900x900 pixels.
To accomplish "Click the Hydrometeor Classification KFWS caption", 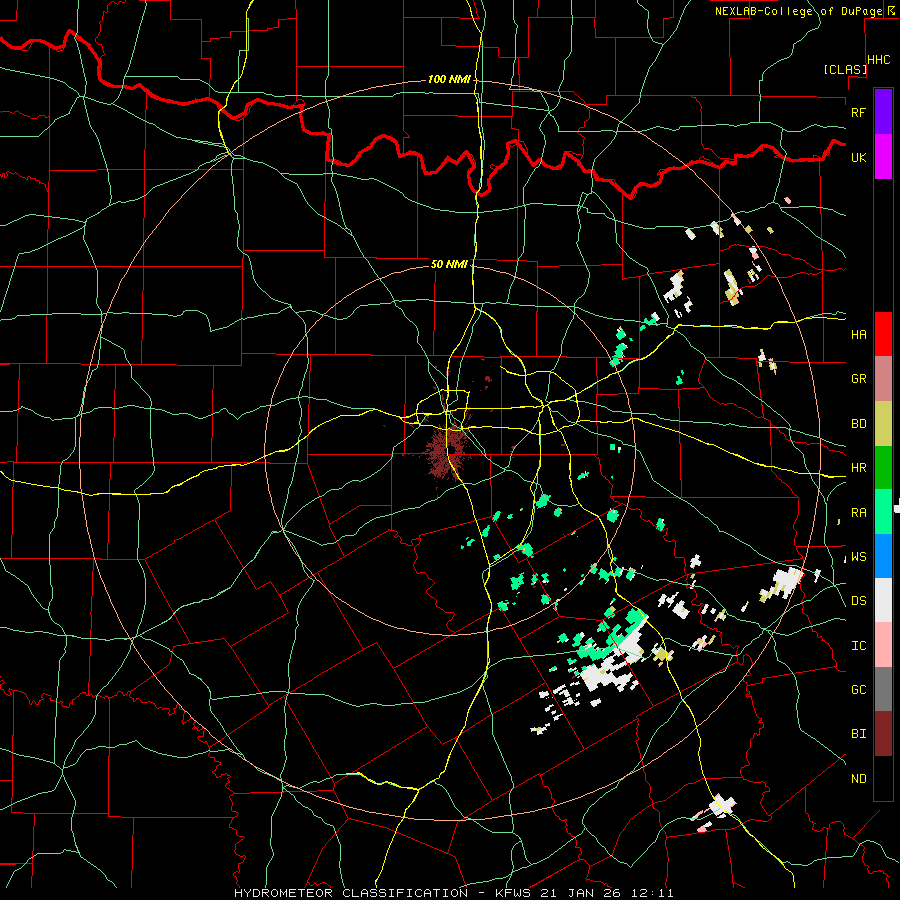I will tap(453, 893).
